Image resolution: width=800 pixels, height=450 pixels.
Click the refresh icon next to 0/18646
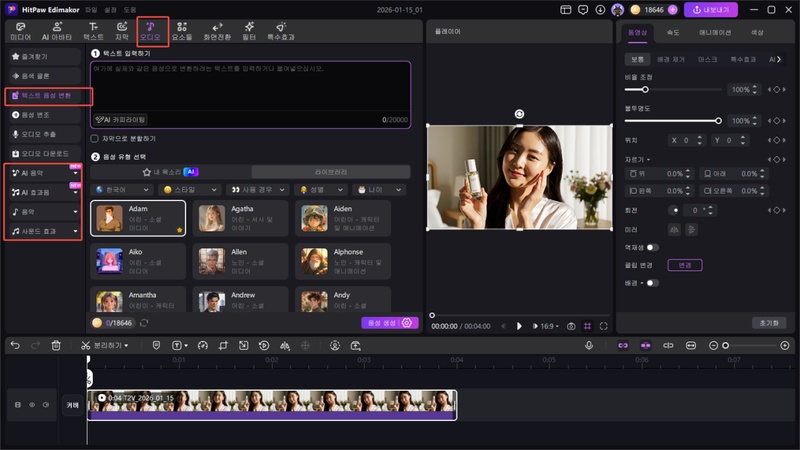pos(144,323)
